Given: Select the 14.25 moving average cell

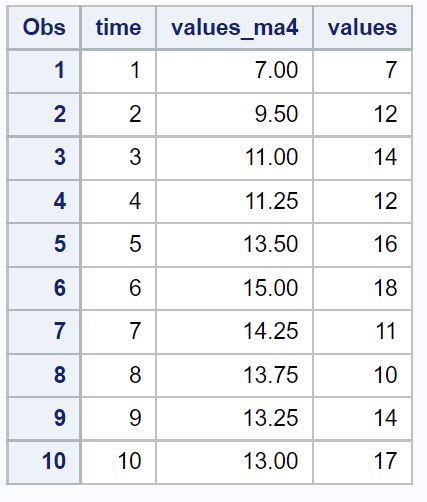Looking at the screenshot, I should coord(234,332).
